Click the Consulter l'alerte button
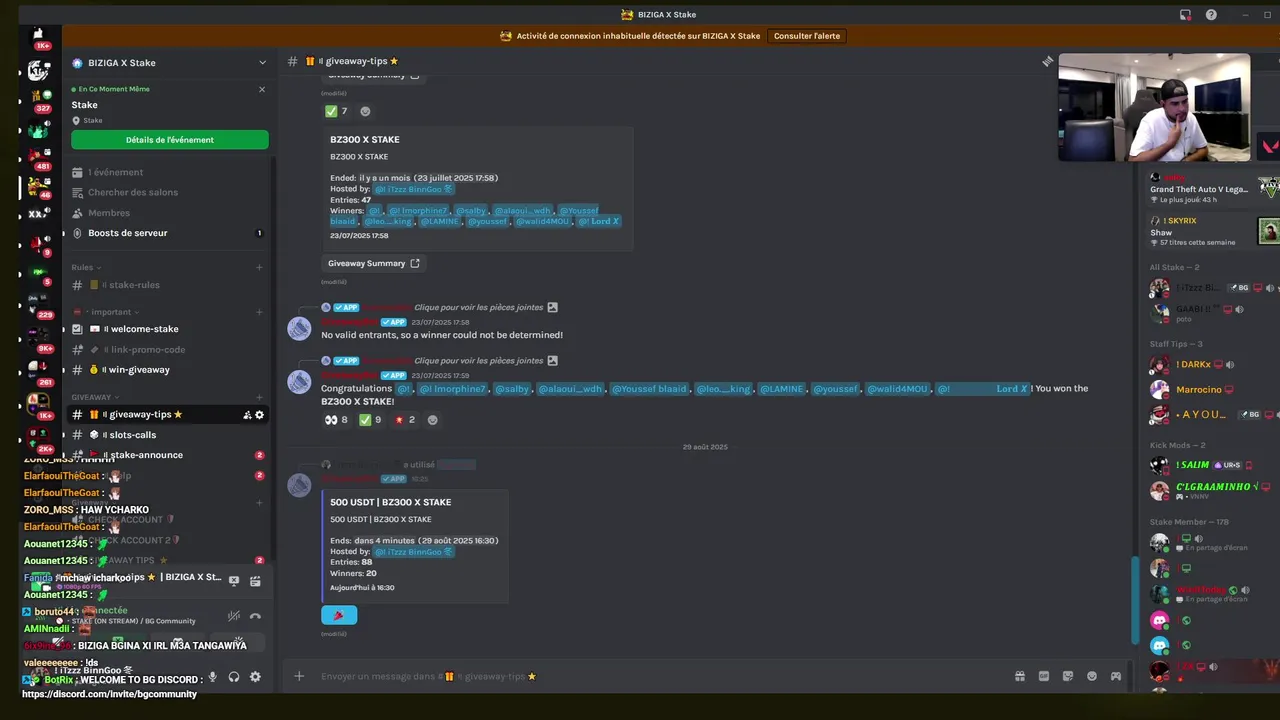Screen dimensions: 1280x720 [807, 36]
